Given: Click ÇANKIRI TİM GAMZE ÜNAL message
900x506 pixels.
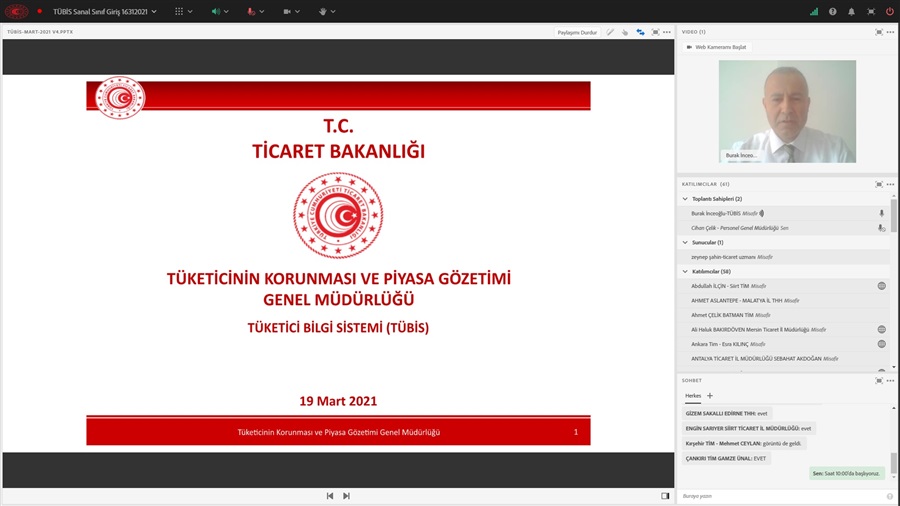Looking at the screenshot, I should [x=726, y=458].
